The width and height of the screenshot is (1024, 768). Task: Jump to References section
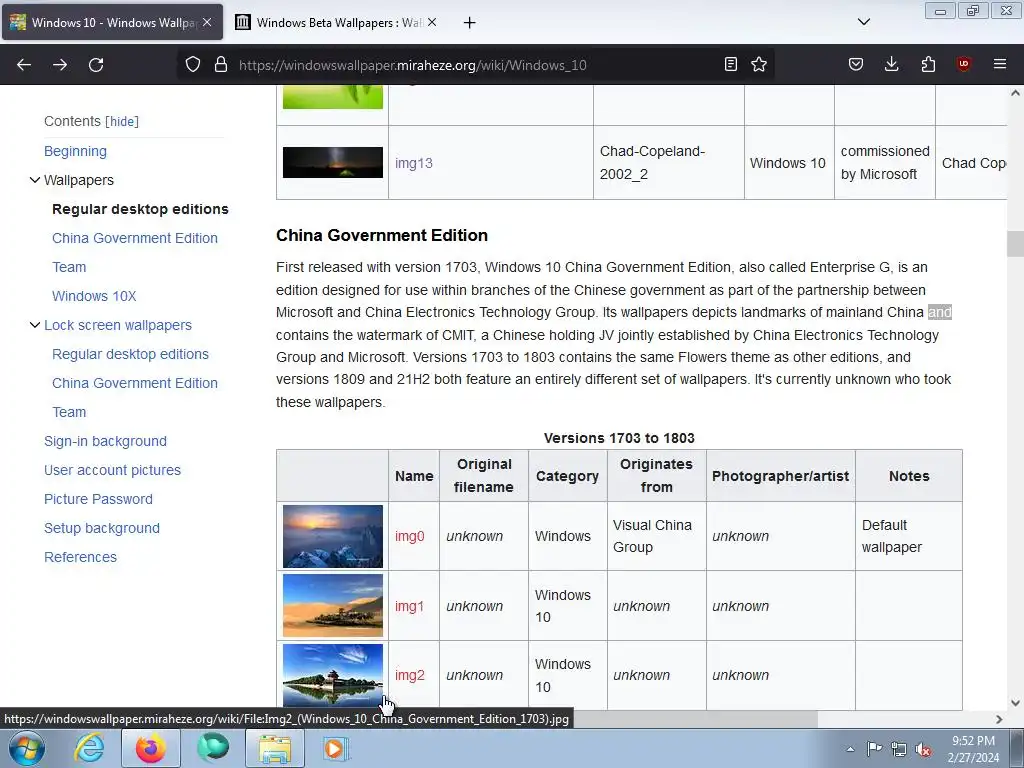(80, 557)
